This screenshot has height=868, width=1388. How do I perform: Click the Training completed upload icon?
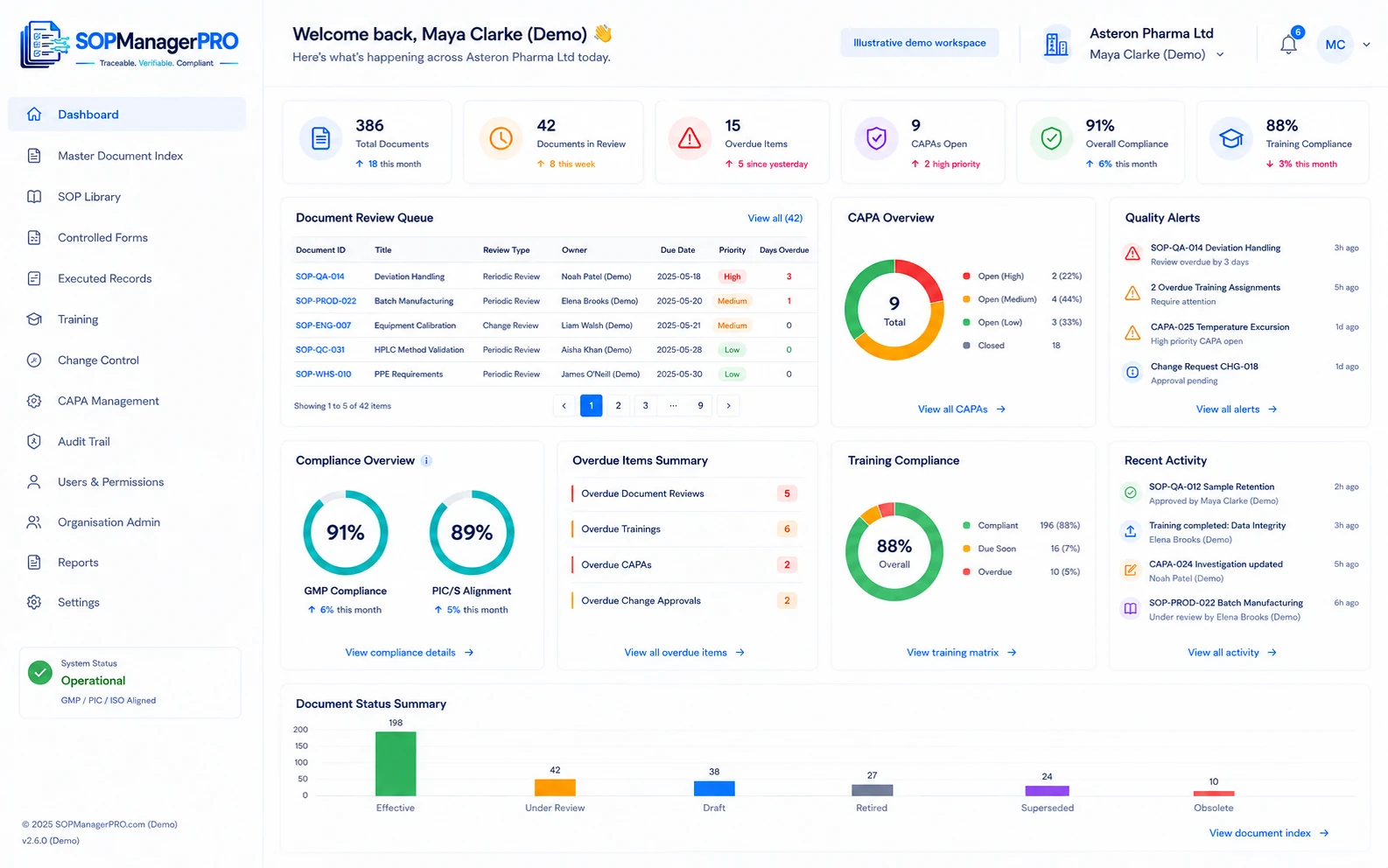[1131, 531]
